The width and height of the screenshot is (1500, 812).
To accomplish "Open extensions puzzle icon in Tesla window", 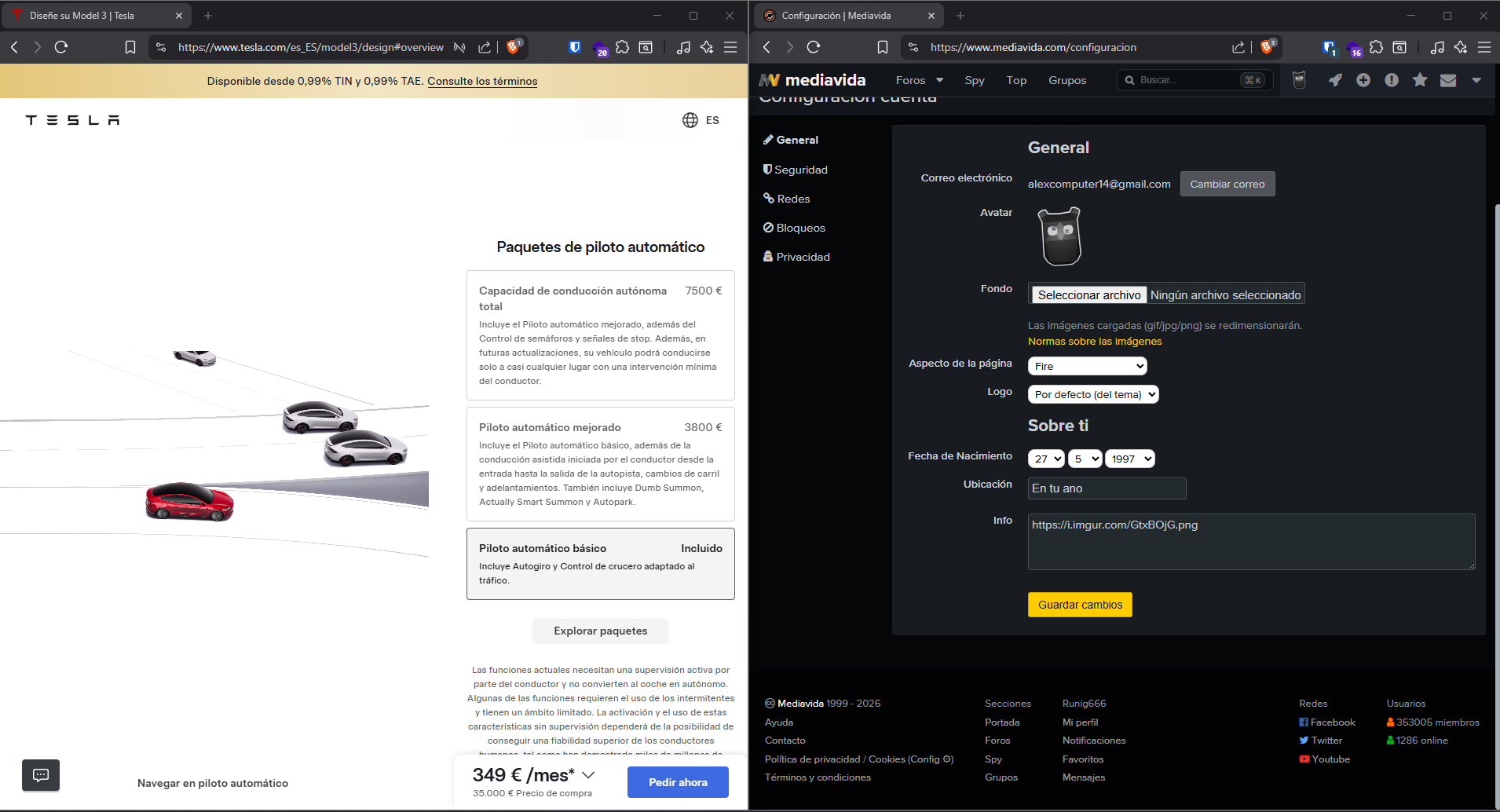I will point(623,47).
